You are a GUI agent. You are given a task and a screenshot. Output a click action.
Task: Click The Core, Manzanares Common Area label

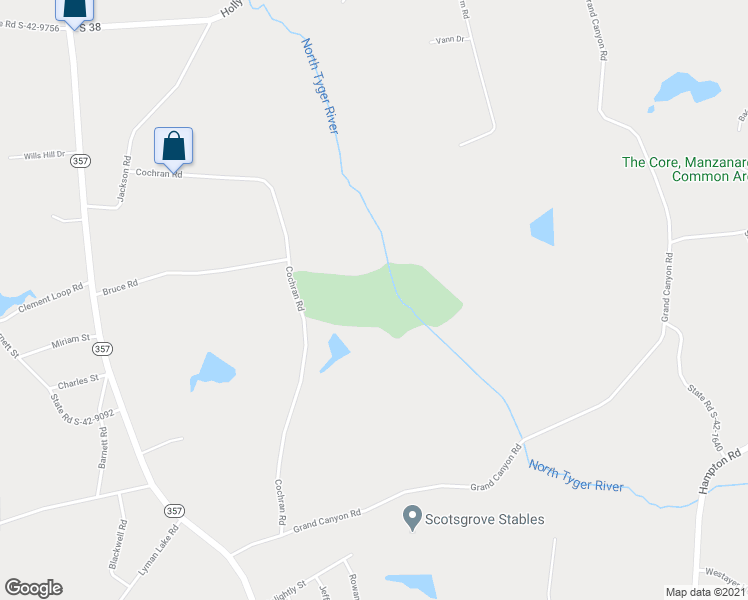685,169
